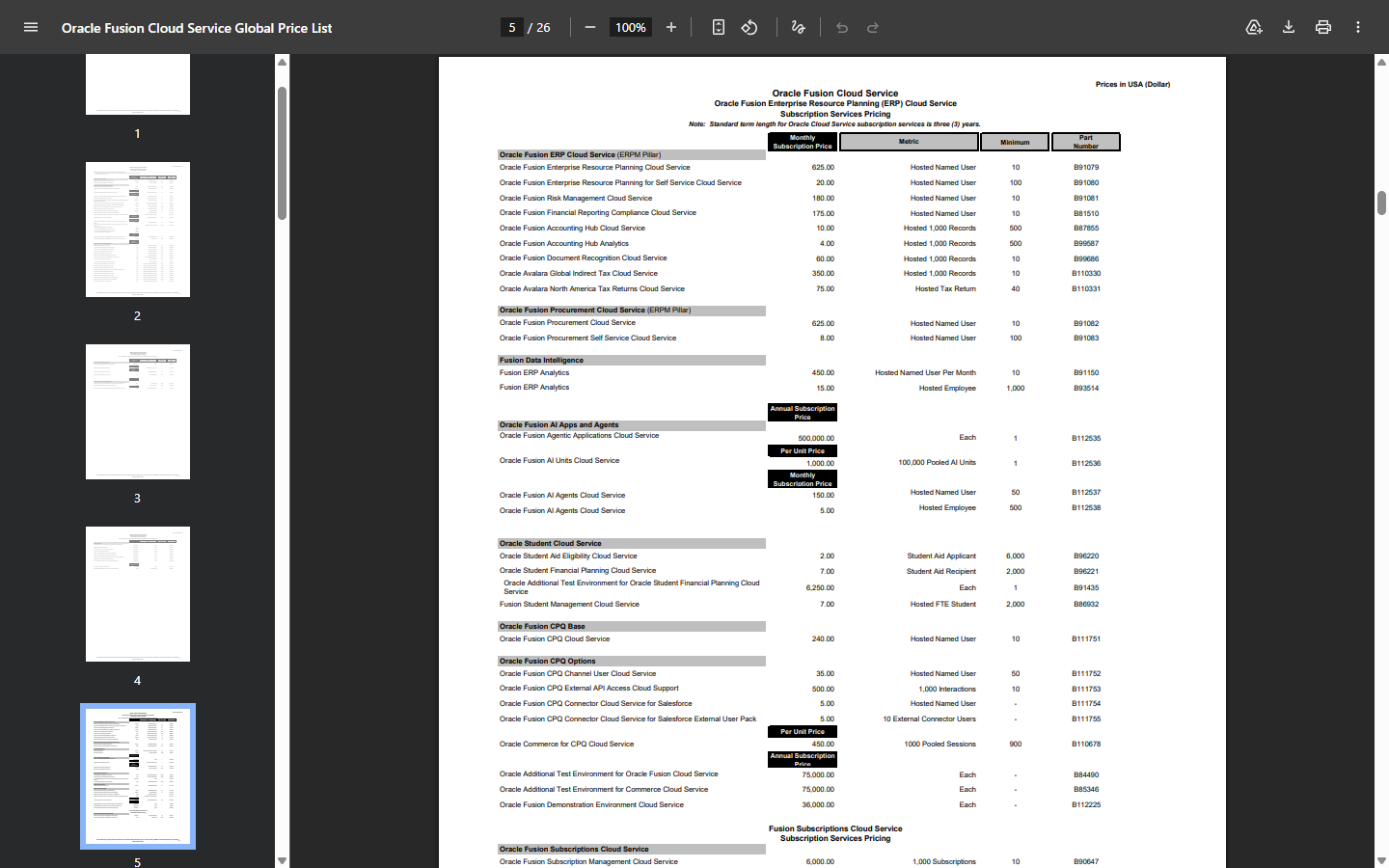This screenshot has width=1389, height=868.
Task: Edit the 100% zoom level field
Action: click(631, 27)
